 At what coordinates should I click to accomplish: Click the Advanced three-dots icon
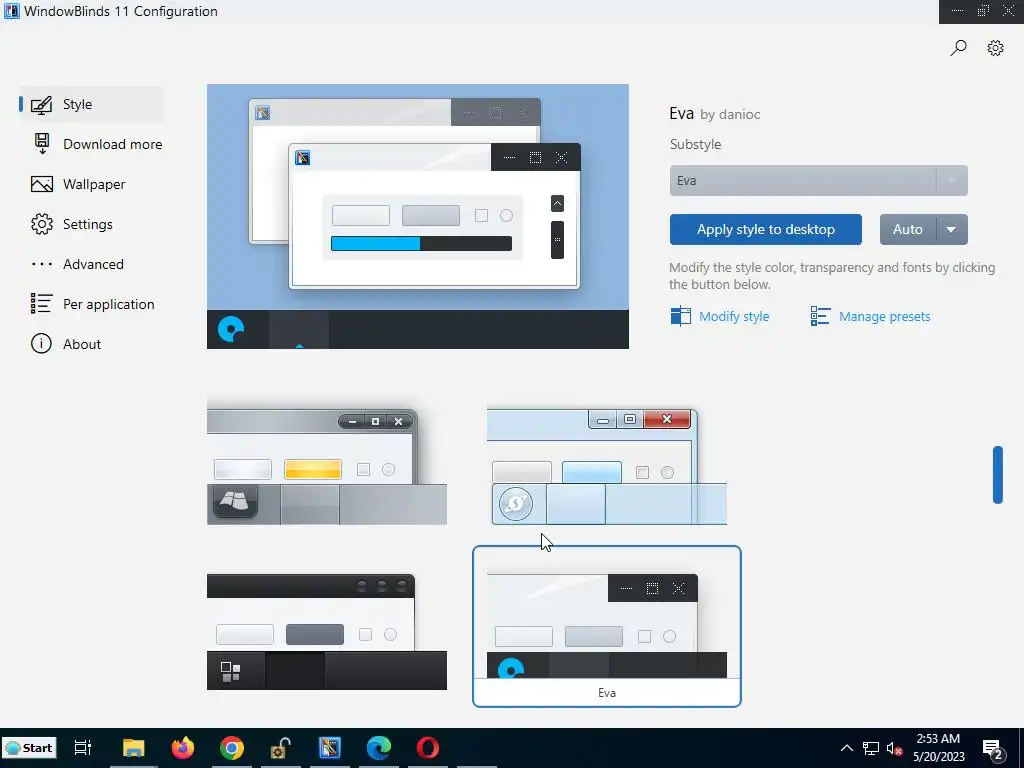click(42, 264)
